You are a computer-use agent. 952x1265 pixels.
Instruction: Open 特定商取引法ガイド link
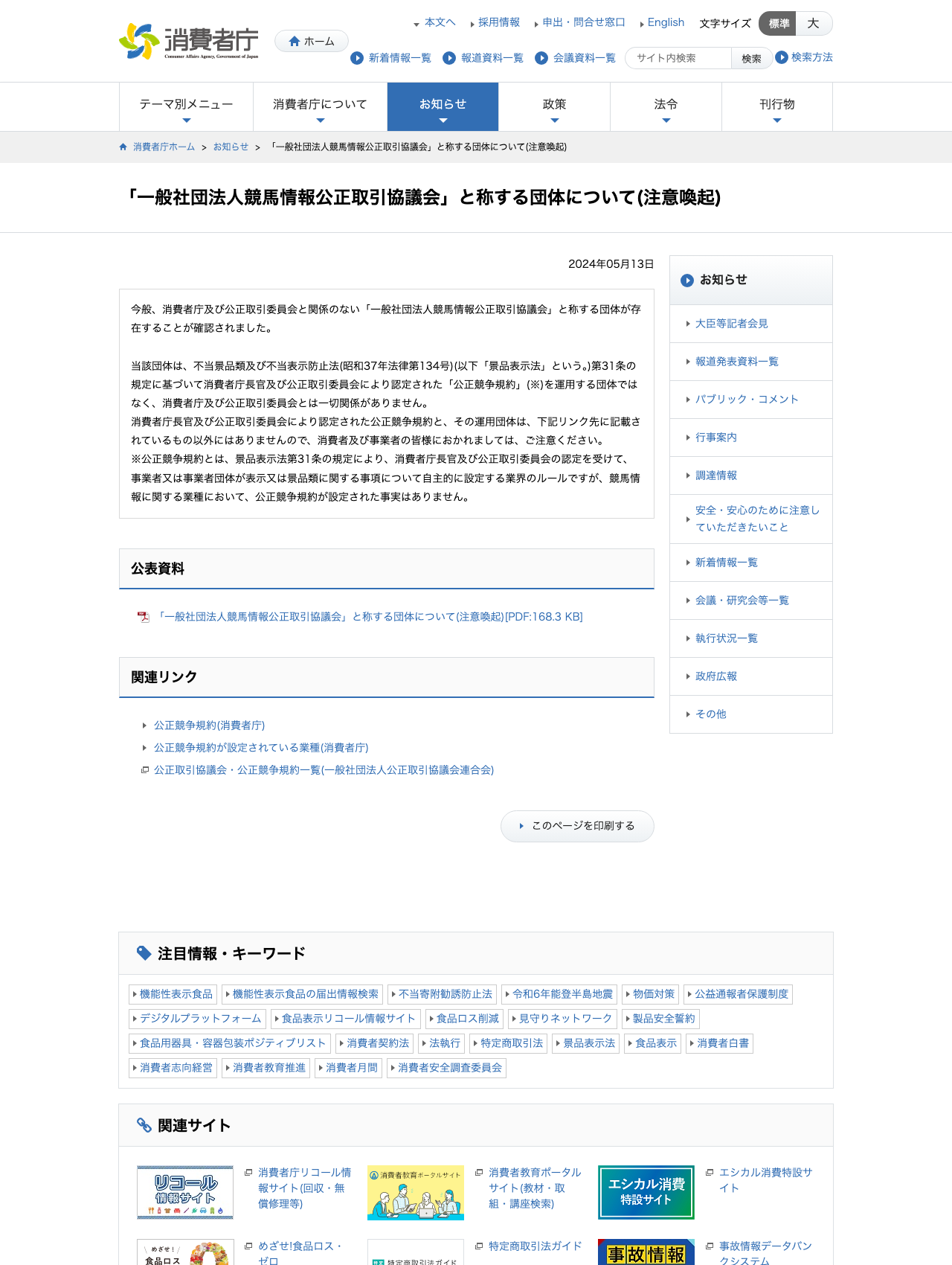535,1246
